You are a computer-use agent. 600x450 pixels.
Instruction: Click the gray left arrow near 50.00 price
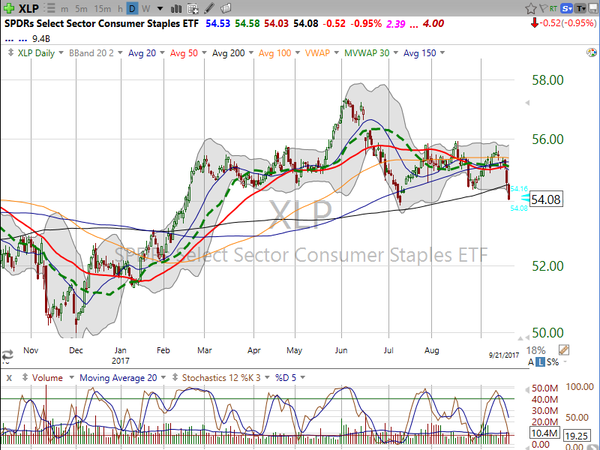527,337
